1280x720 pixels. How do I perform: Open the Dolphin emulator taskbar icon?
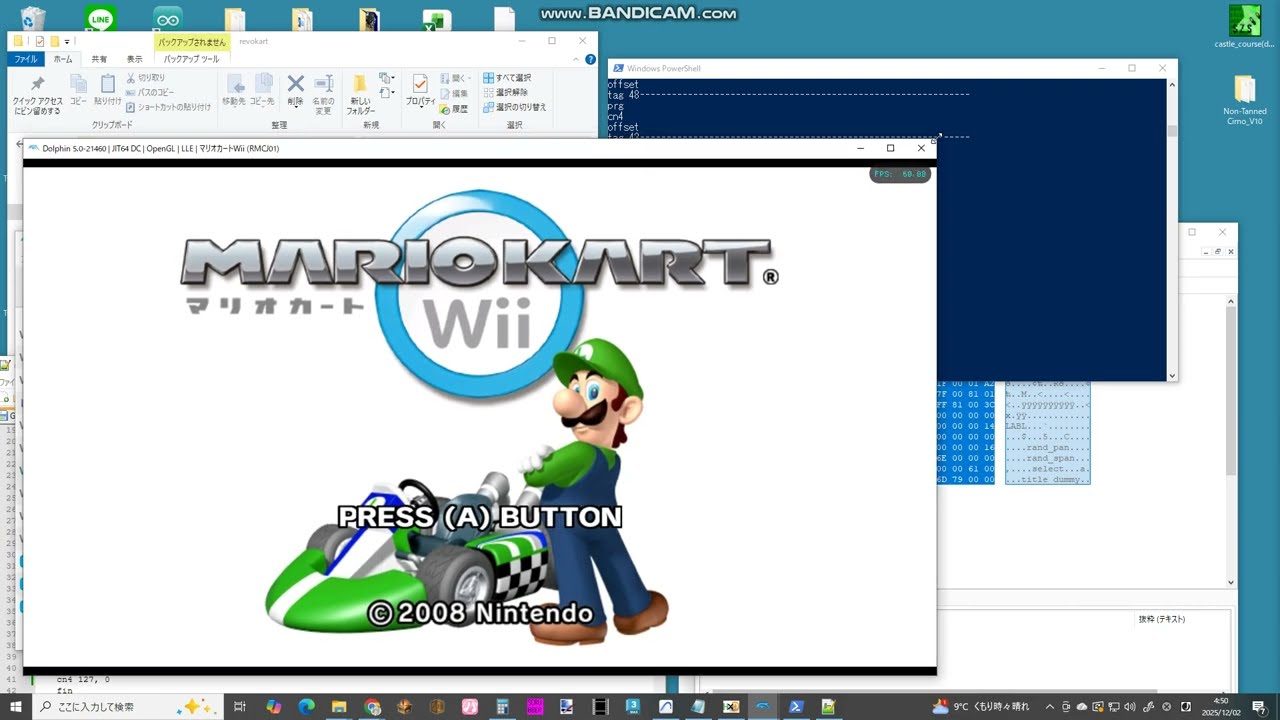click(763, 707)
